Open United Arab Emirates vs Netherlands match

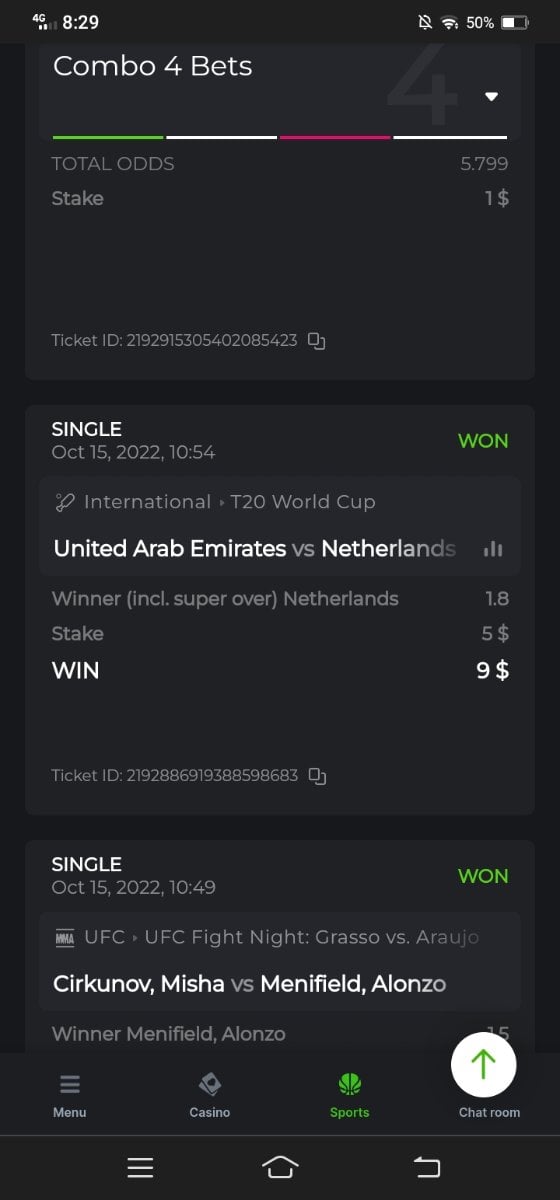click(254, 548)
